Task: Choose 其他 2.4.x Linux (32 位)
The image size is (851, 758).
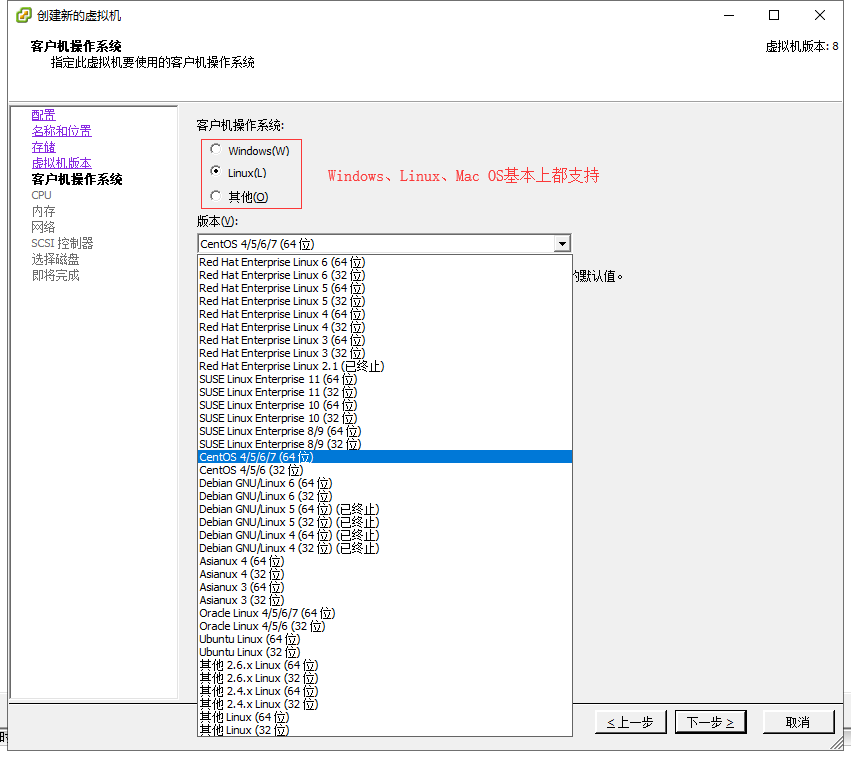Action: 385,705
